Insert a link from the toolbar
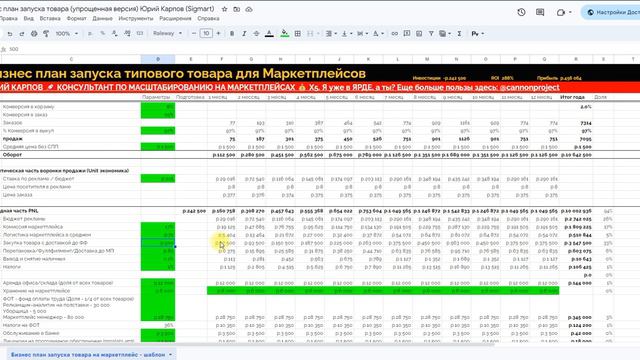 point(394,33)
